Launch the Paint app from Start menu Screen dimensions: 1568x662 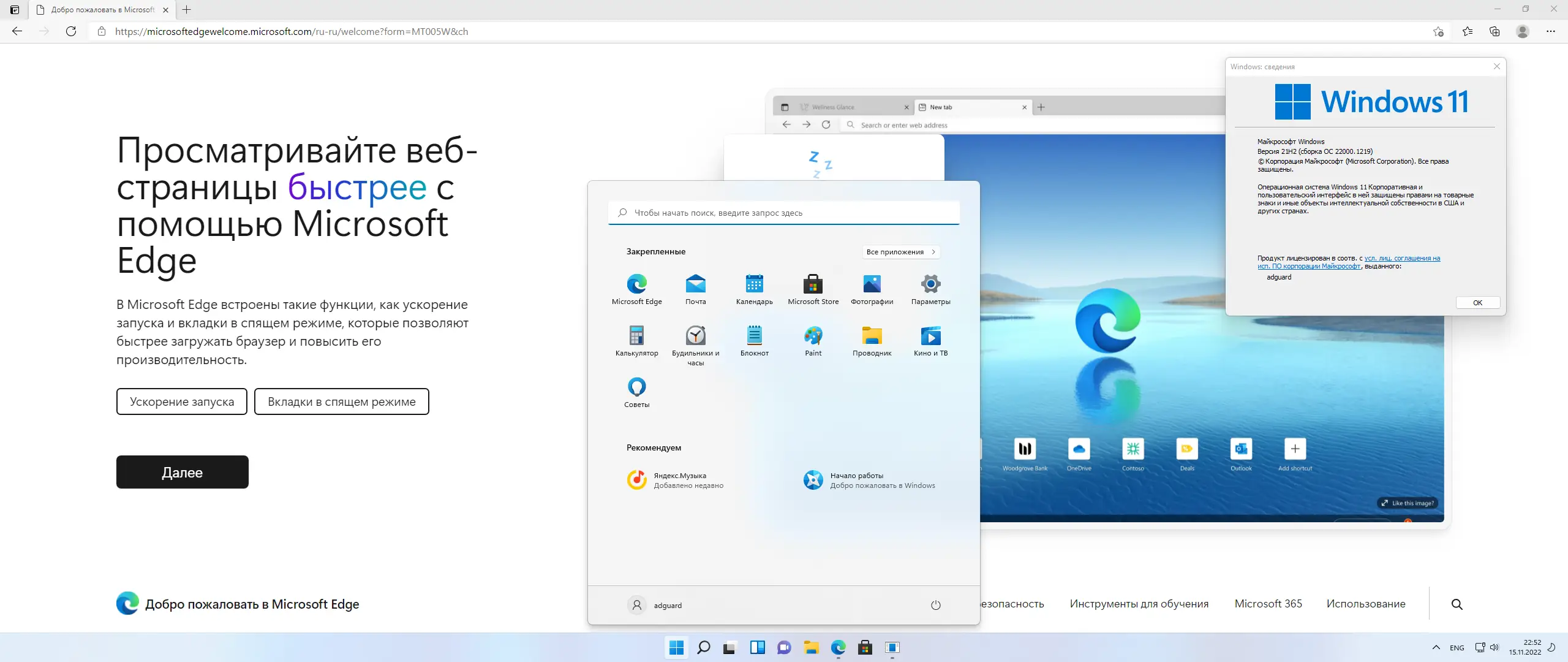point(813,340)
